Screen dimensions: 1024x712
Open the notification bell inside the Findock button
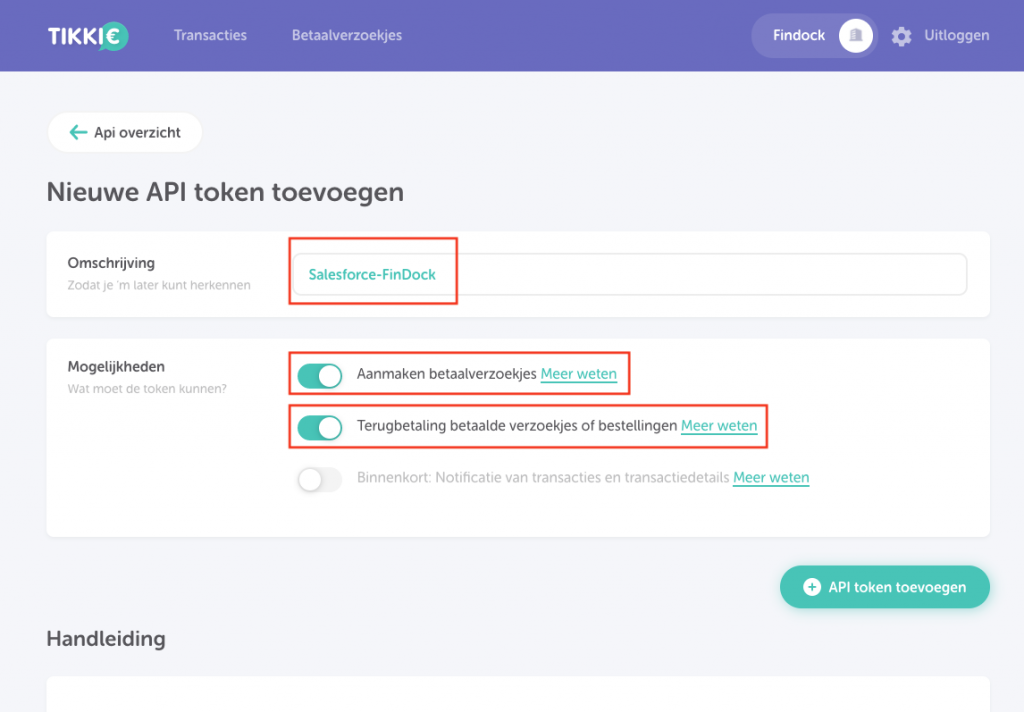855,35
